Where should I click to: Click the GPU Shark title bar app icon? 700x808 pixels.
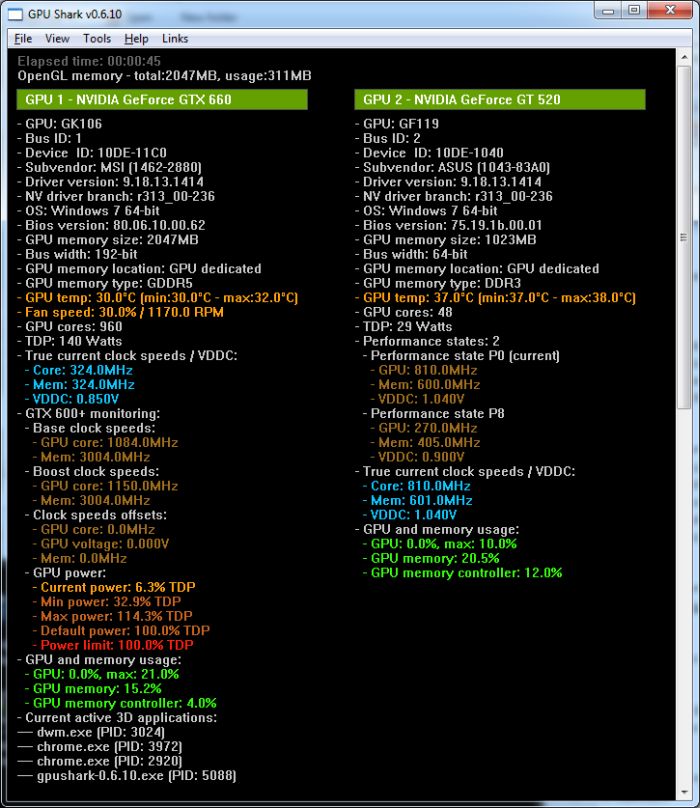(15, 14)
